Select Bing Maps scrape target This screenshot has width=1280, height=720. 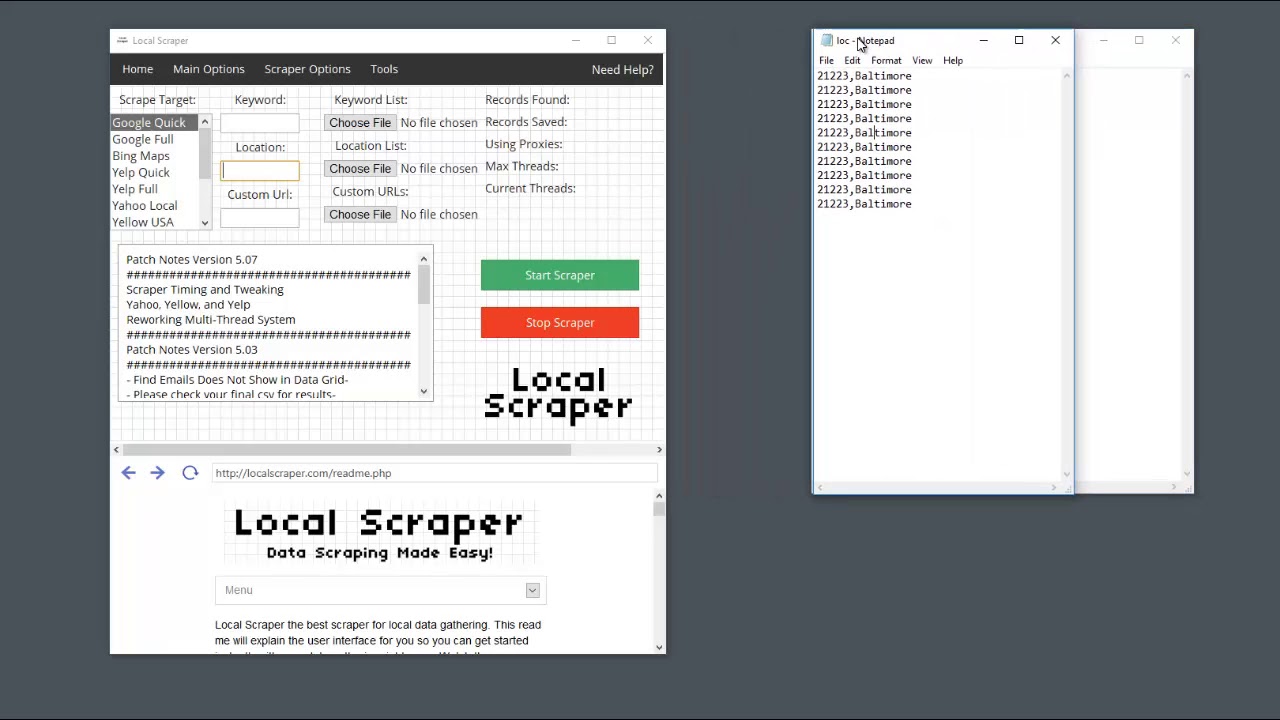pyautogui.click(x=154, y=156)
